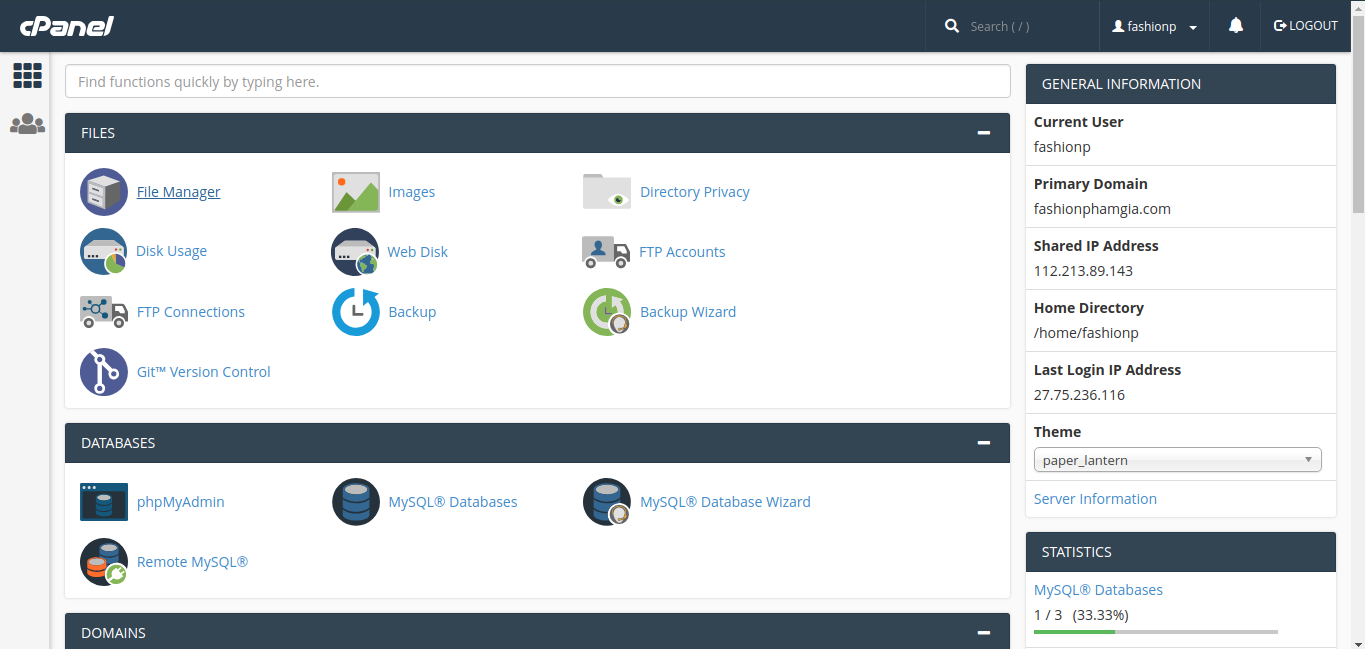Click the Statistics panel header
This screenshot has height=649, width=1365.
1181,552
